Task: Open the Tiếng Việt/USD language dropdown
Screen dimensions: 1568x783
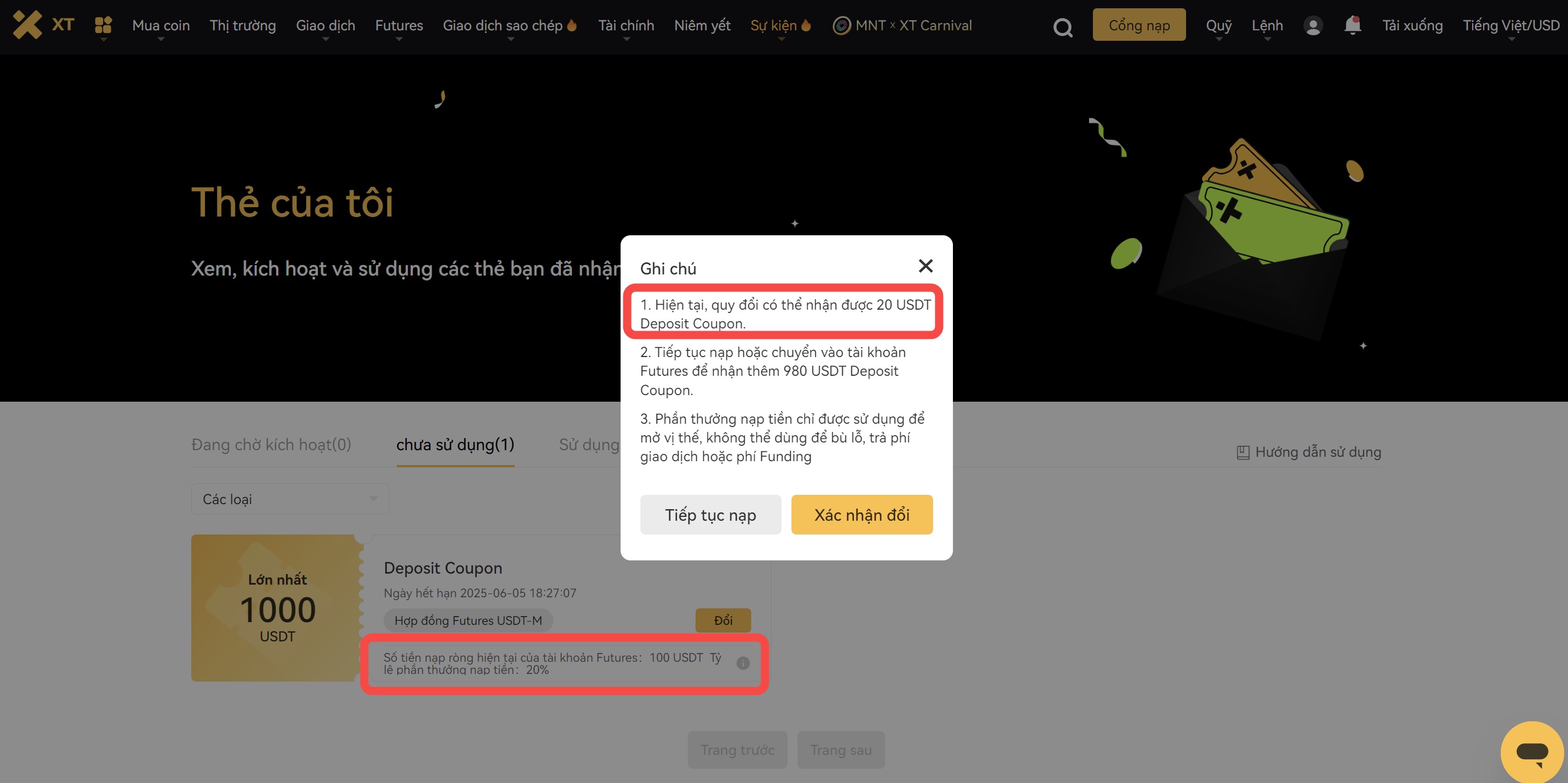Action: click(1511, 25)
